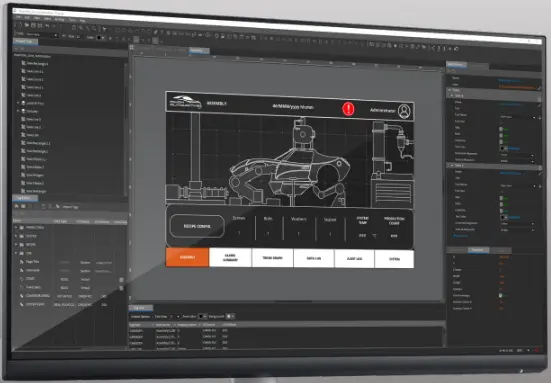Screen dimensions: 551x383
Task: Toggle the Underline checkbox in the first state section
Action: (501, 142)
